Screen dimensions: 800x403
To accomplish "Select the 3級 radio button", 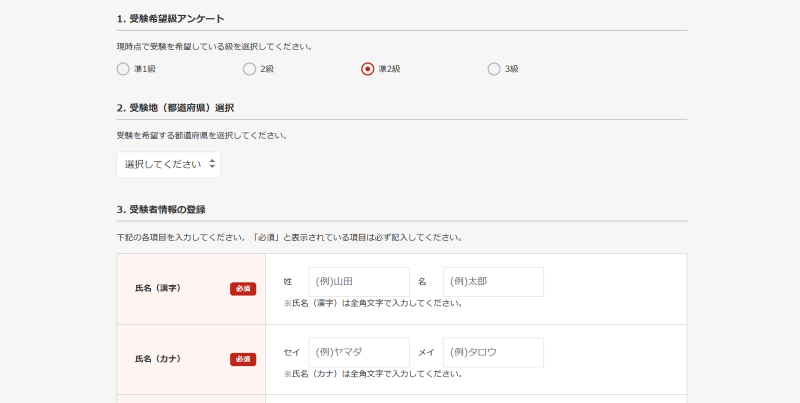I will [494, 69].
